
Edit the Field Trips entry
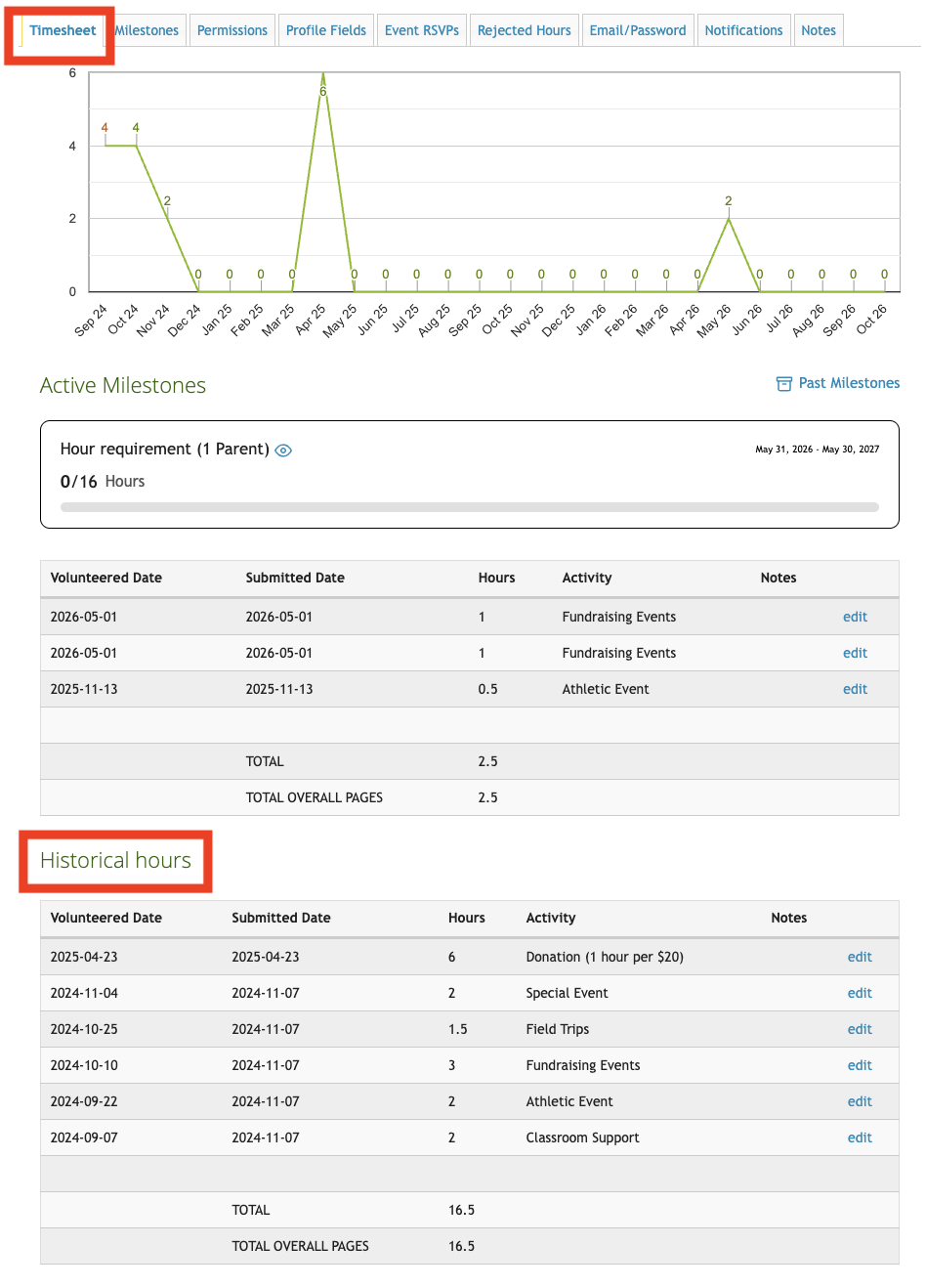[x=860, y=1029]
